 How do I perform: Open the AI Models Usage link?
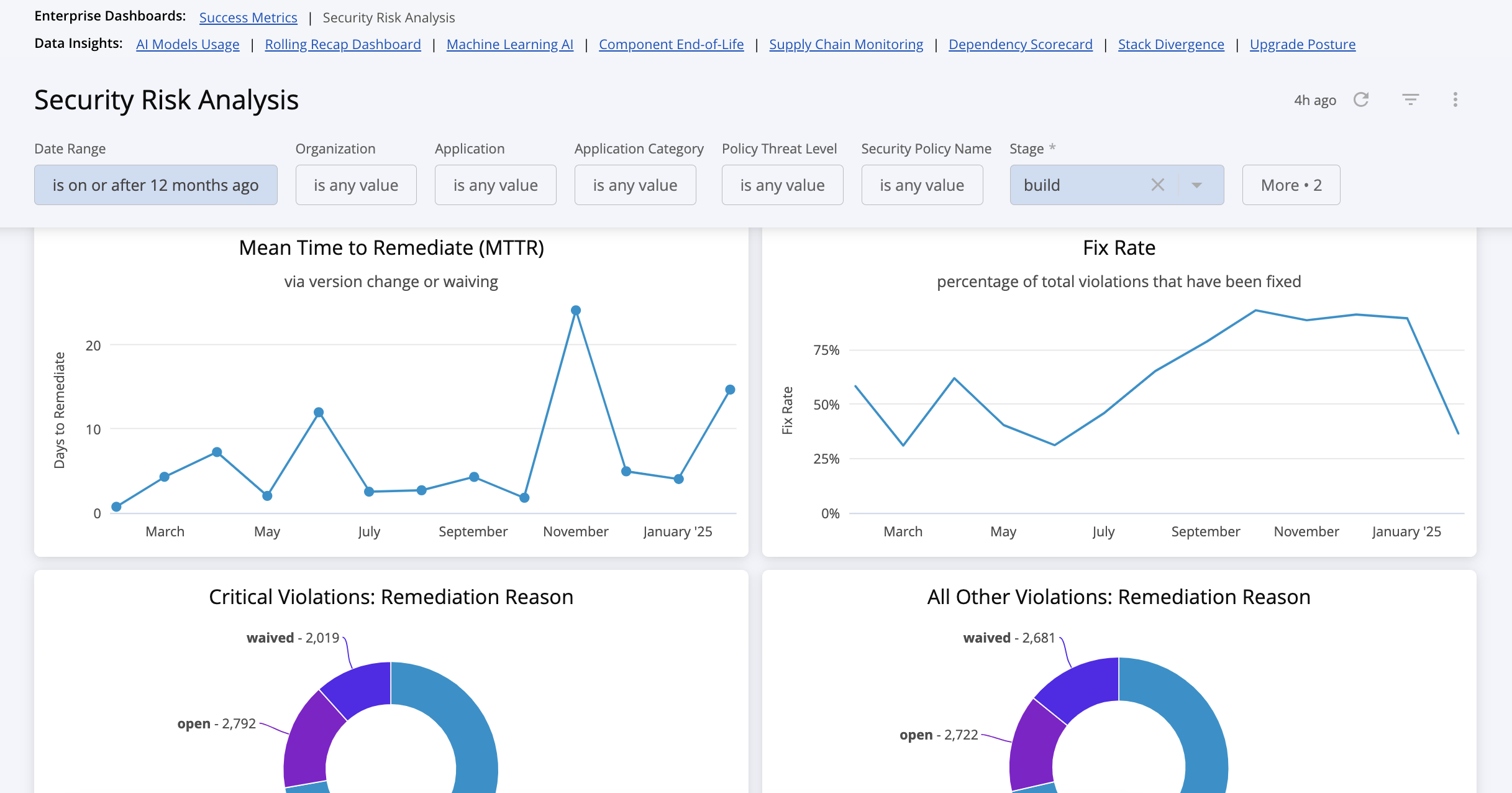[188, 44]
